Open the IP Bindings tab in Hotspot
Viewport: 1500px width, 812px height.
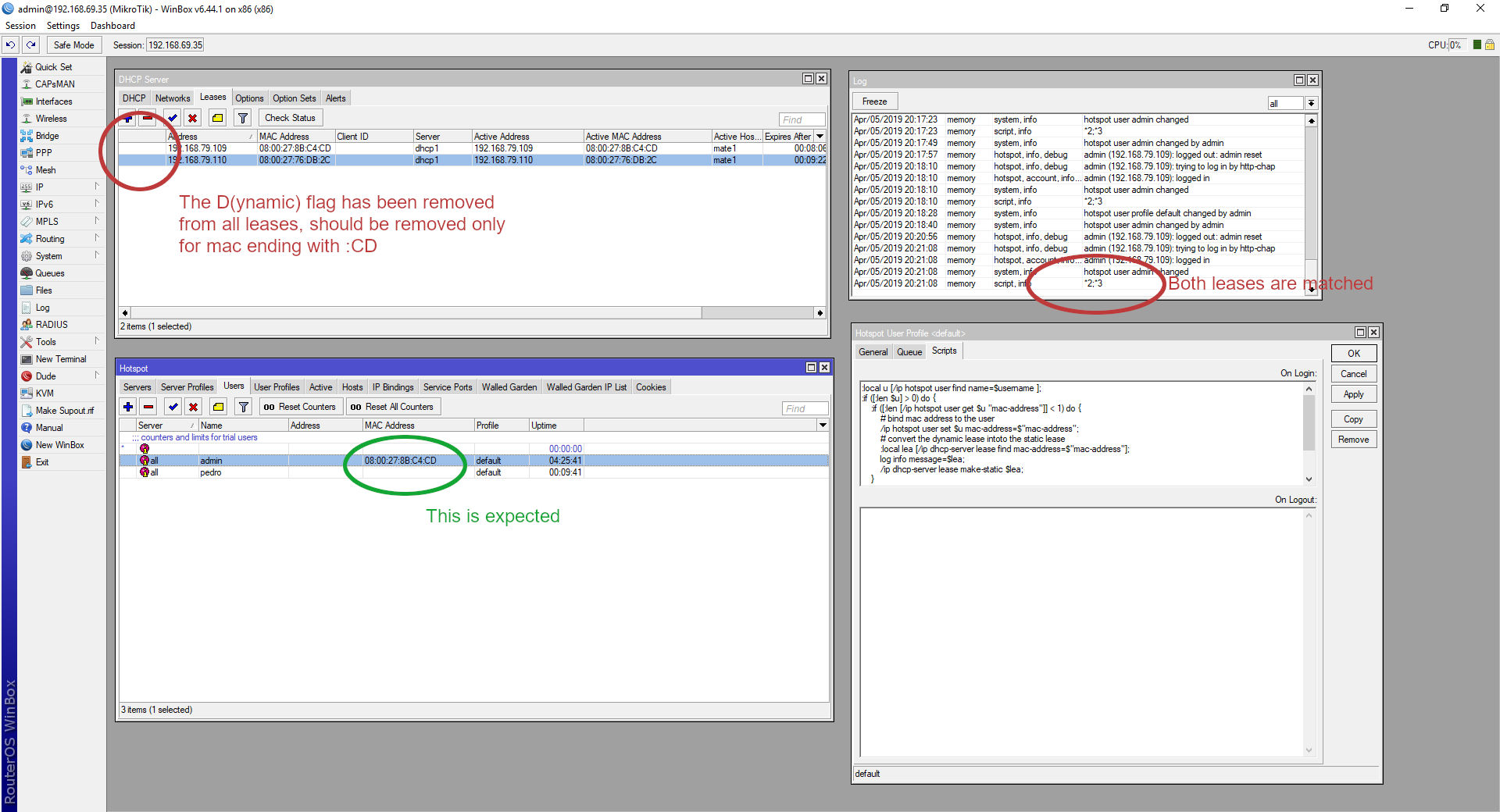click(x=392, y=387)
